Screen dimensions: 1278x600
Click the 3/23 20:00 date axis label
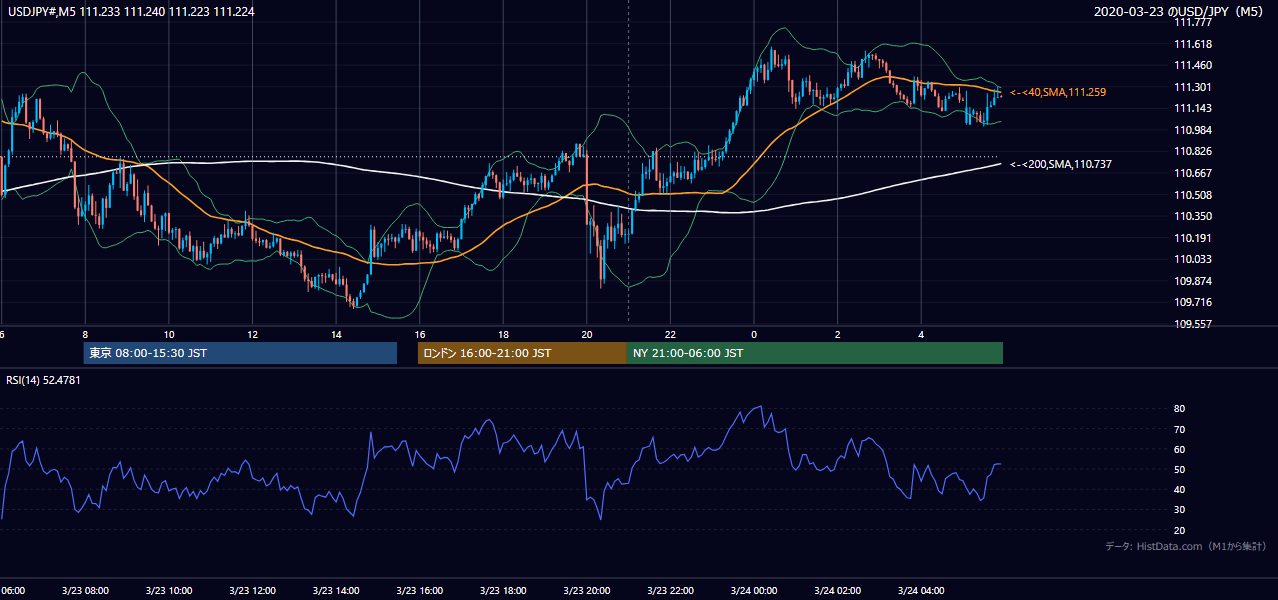point(586,591)
